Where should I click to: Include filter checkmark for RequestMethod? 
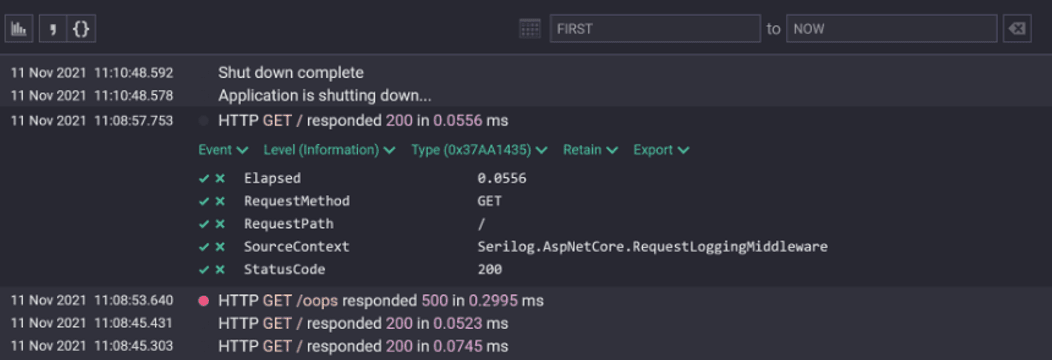click(205, 202)
